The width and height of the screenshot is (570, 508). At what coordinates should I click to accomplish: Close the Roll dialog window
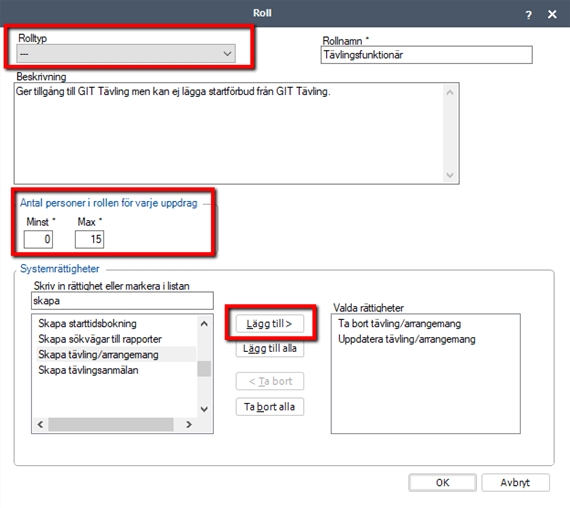click(x=552, y=14)
